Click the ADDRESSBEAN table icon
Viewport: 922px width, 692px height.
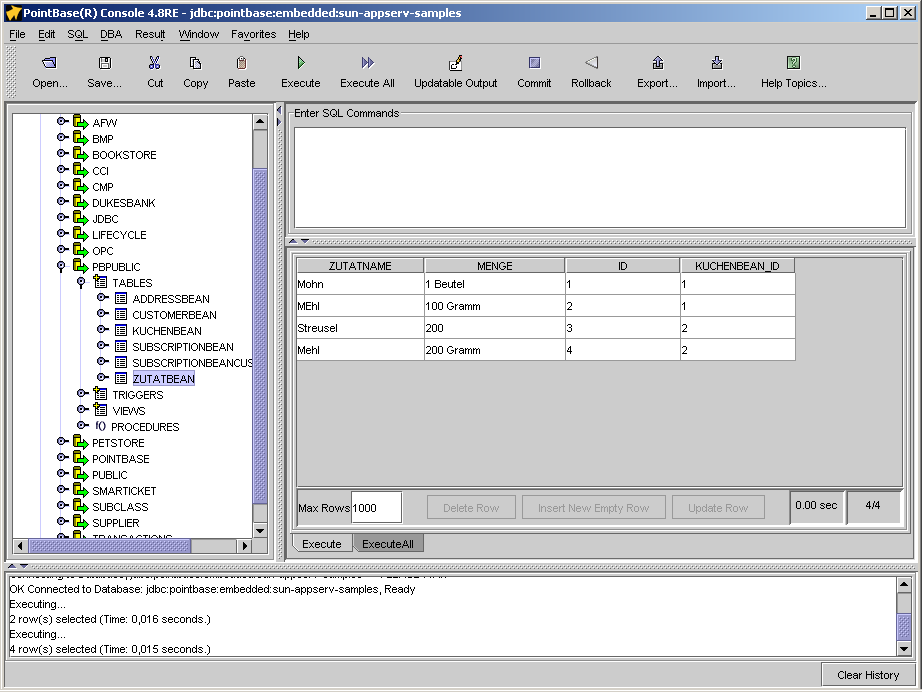click(x=121, y=298)
